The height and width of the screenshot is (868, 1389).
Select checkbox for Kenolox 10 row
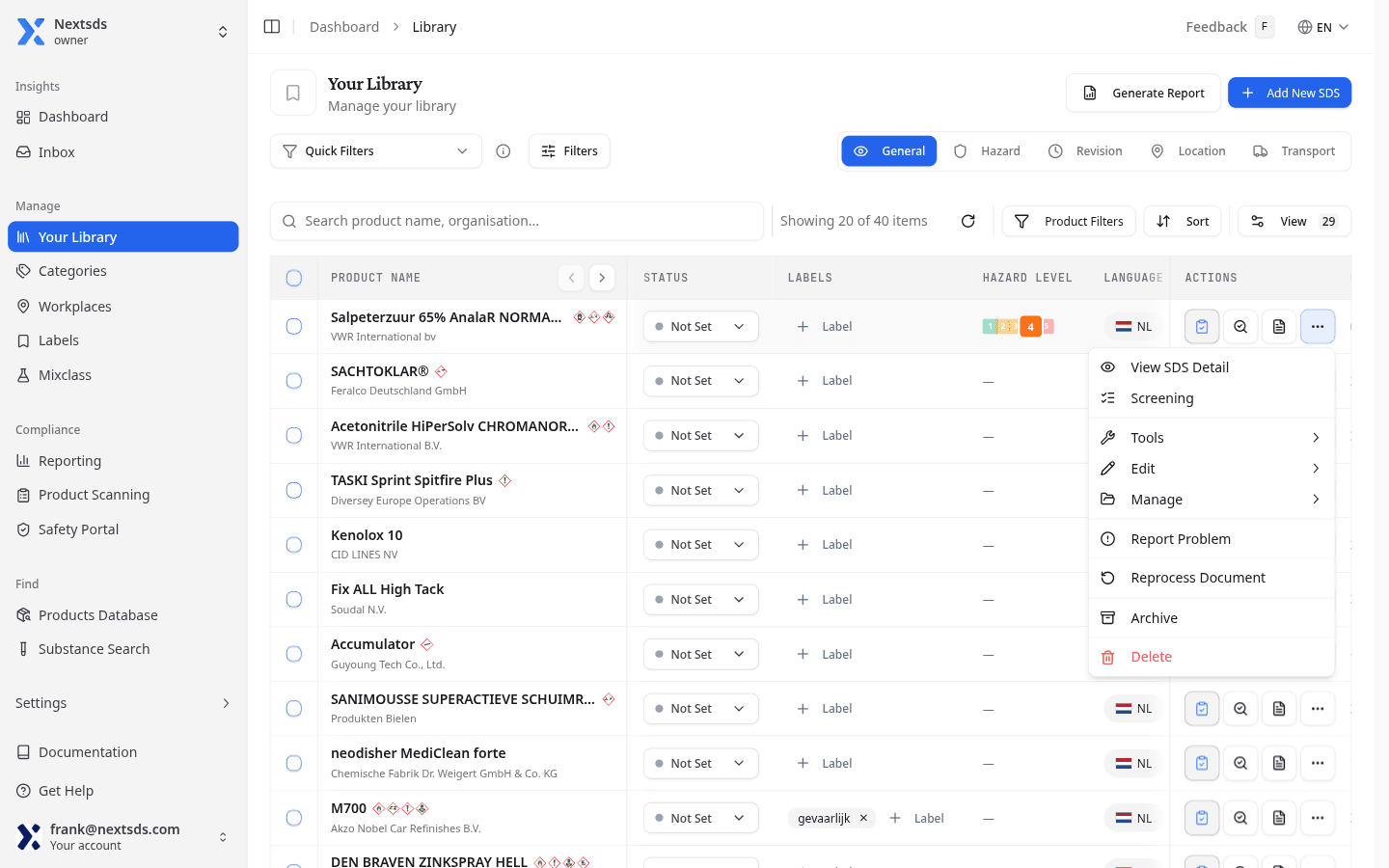(294, 545)
